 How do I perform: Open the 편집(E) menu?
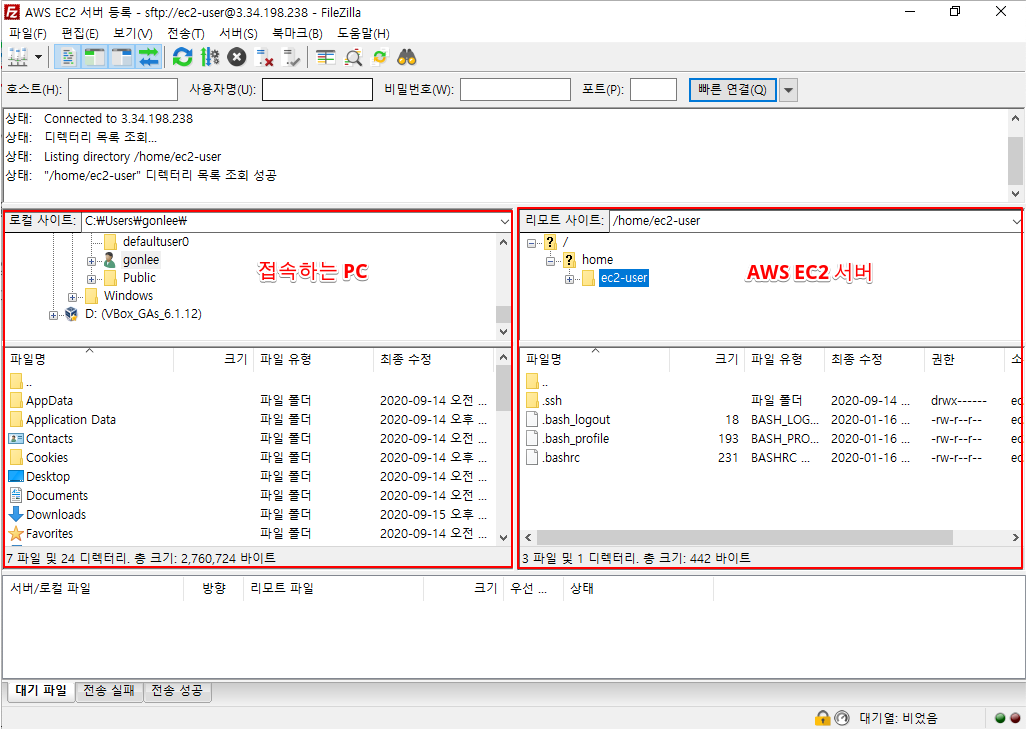coord(80,33)
